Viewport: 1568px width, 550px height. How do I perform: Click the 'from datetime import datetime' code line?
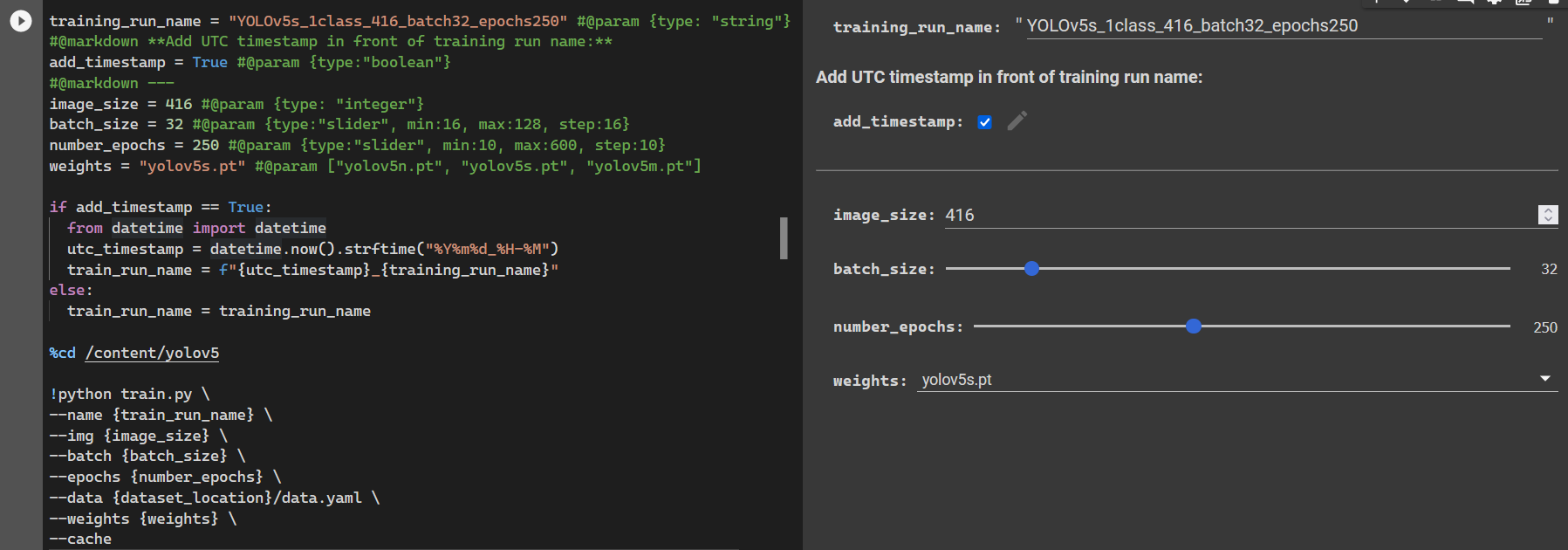[196, 228]
